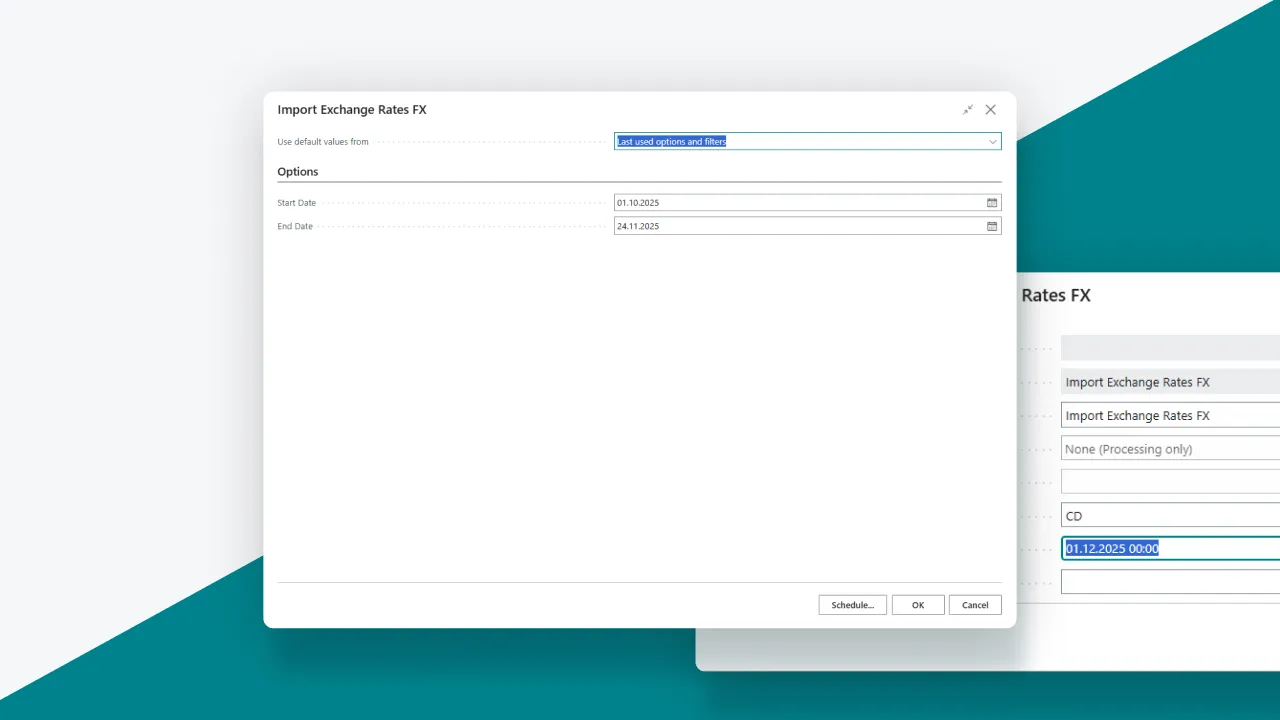The width and height of the screenshot is (1280, 720).
Task: Collapse the Options section heading
Action: click(298, 172)
